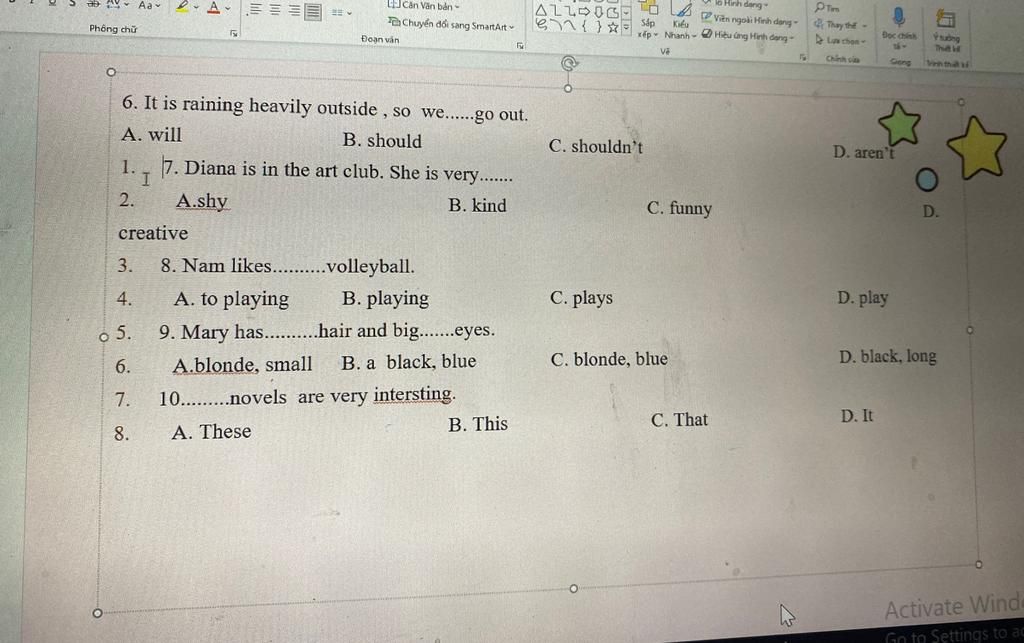Click misspelled word 'intersting'

(413, 394)
